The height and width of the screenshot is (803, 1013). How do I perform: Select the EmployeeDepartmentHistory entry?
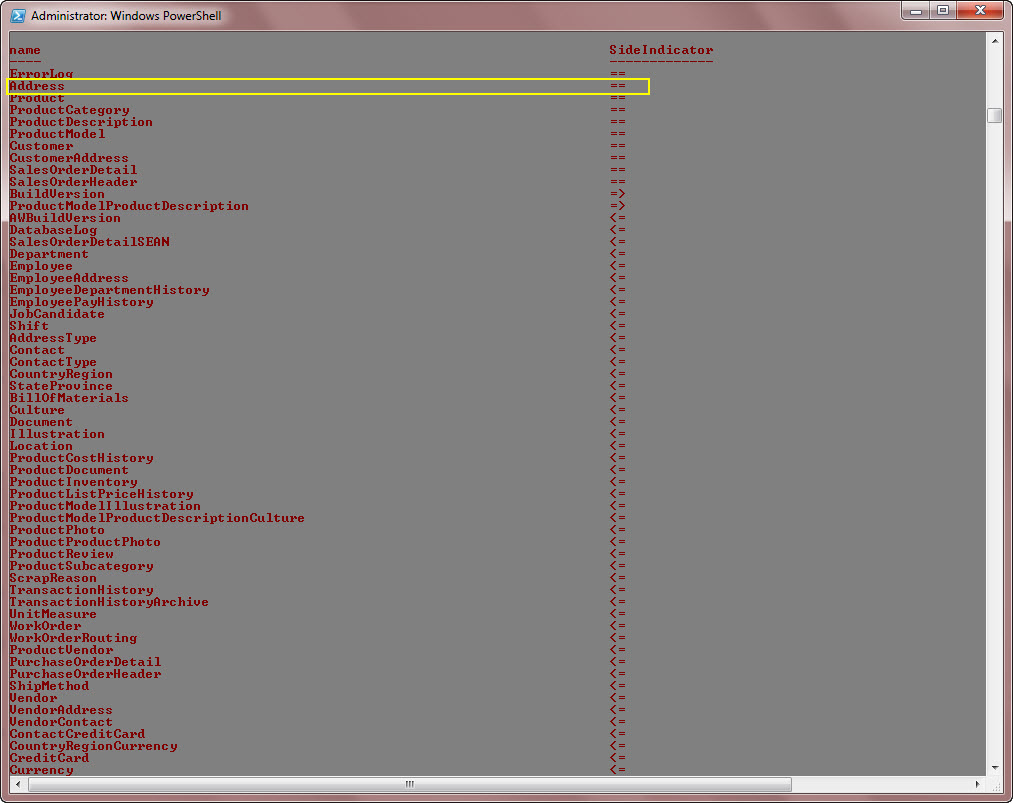(x=110, y=290)
